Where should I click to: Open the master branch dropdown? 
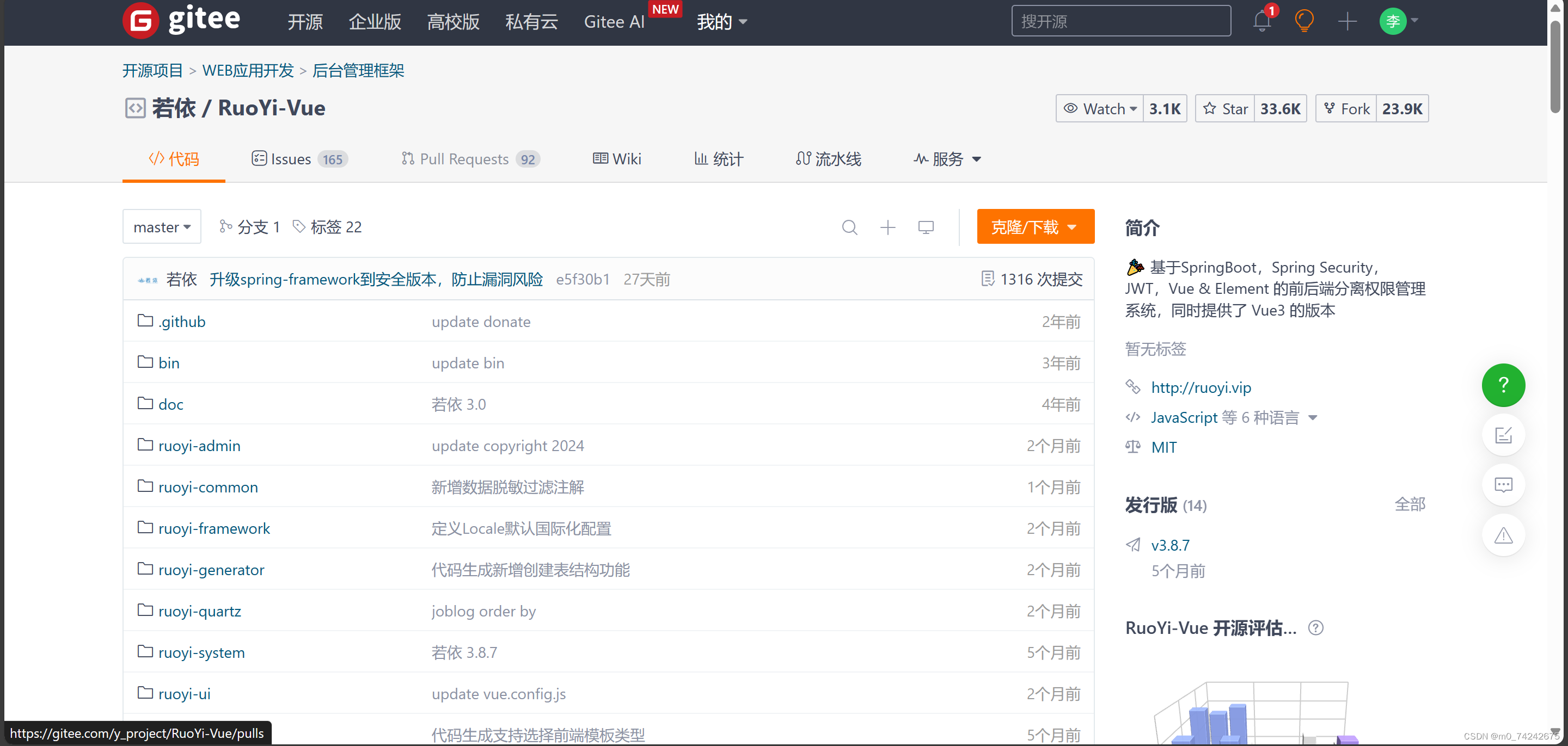[x=162, y=227]
